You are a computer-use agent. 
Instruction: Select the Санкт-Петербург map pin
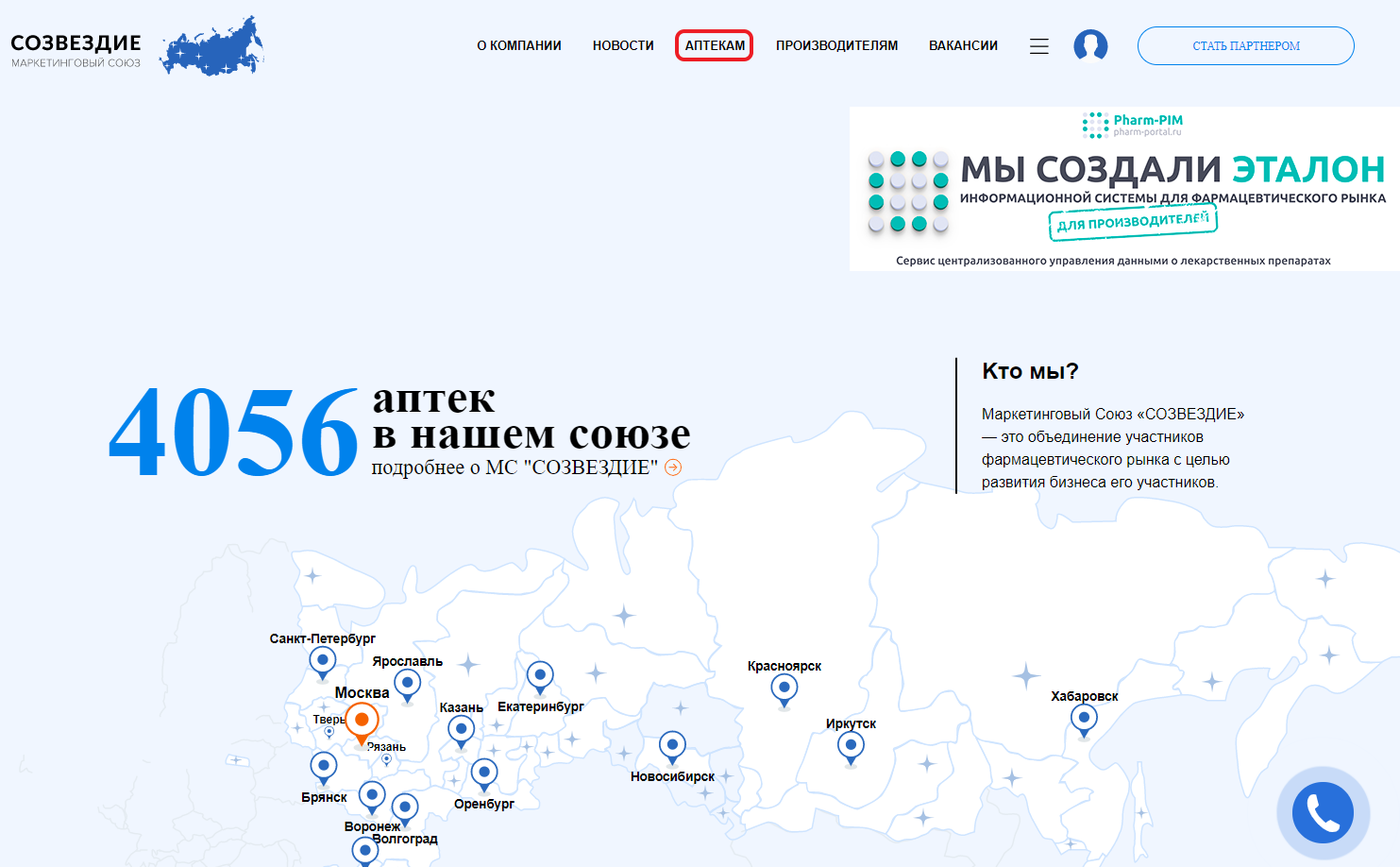pyautogui.click(x=323, y=663)
